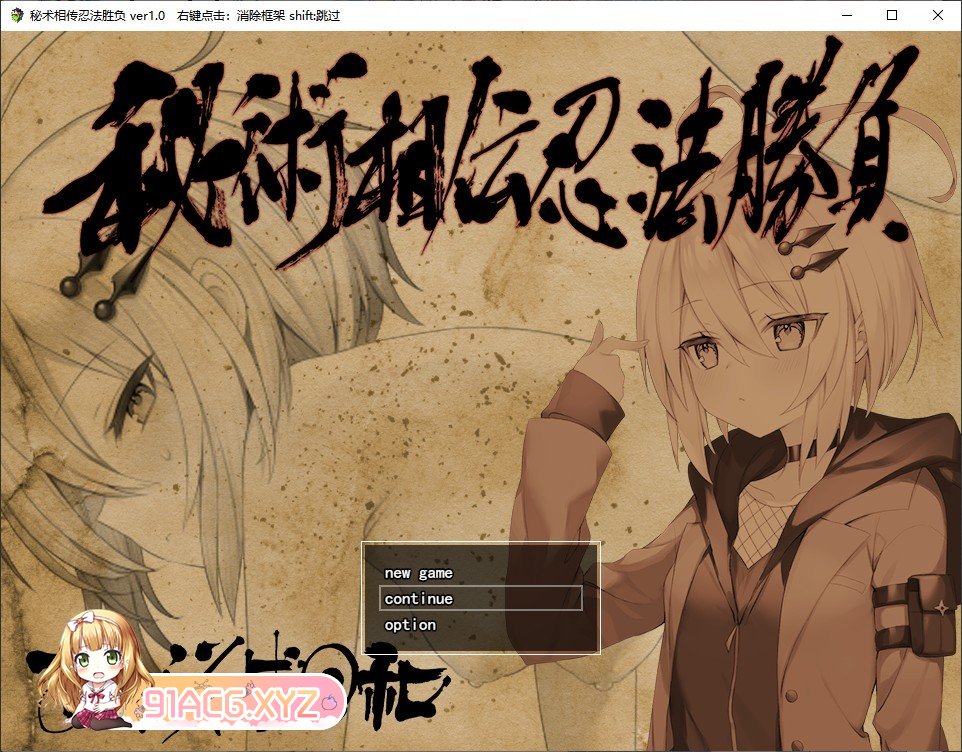The height and width of the screenshot is (752, 962).
Task: Minimize the game window
Action: pos(847,16)
